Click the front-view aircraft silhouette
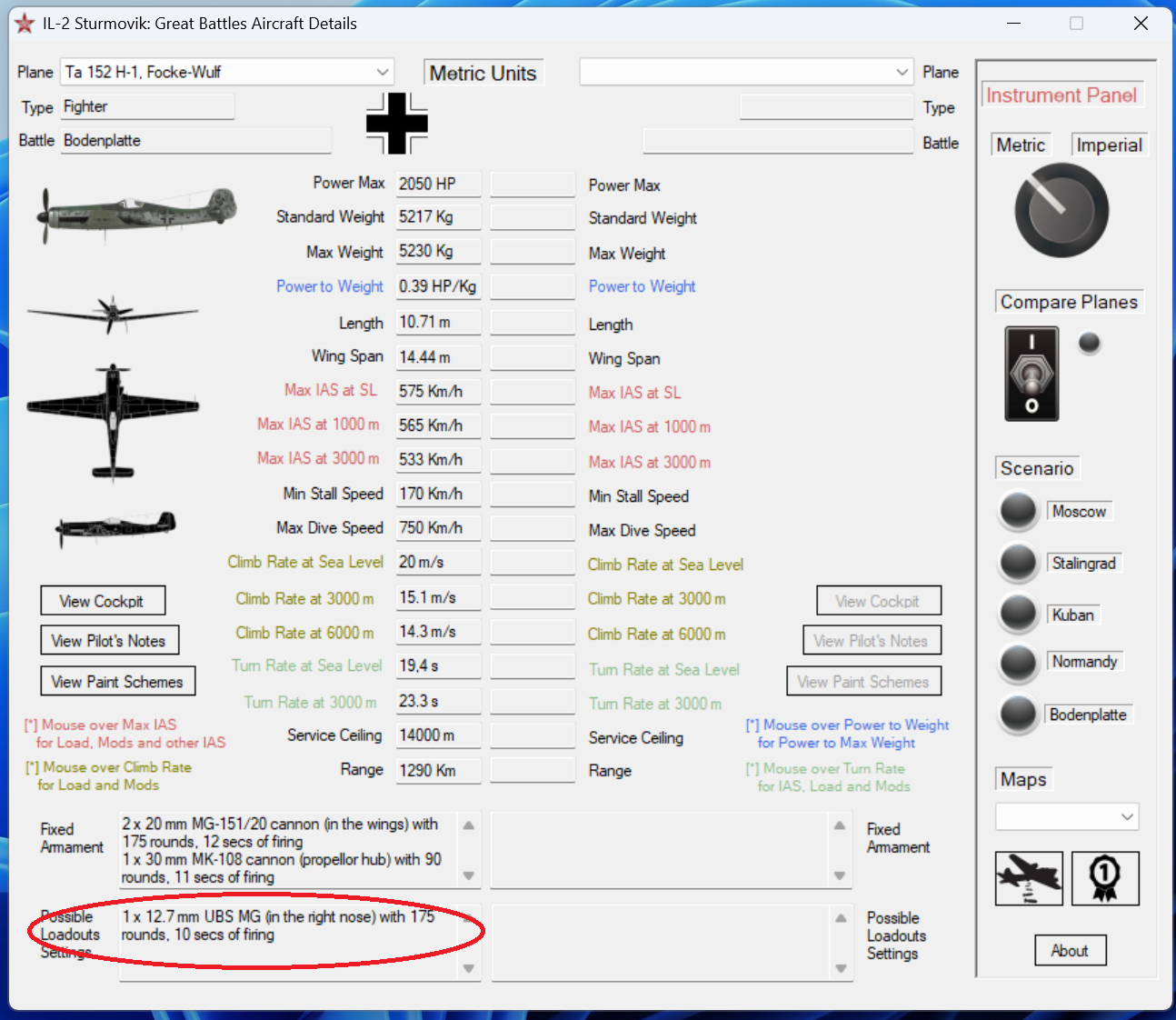 [x=112, y=314]
